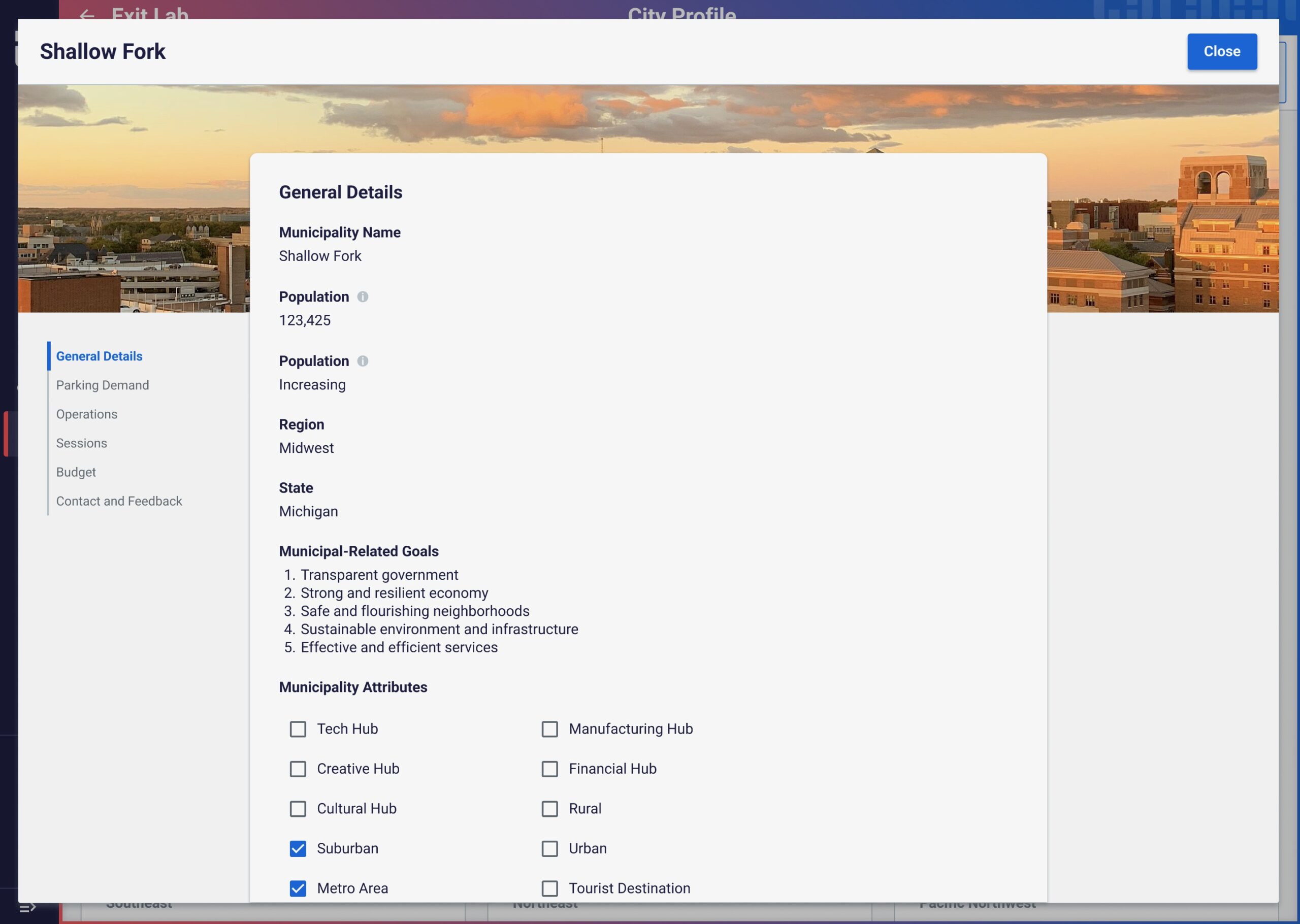This screenshot has width=1300, height=924.
Task: Click the info icon beside the first Population label
Action: [x=363, y=297]
